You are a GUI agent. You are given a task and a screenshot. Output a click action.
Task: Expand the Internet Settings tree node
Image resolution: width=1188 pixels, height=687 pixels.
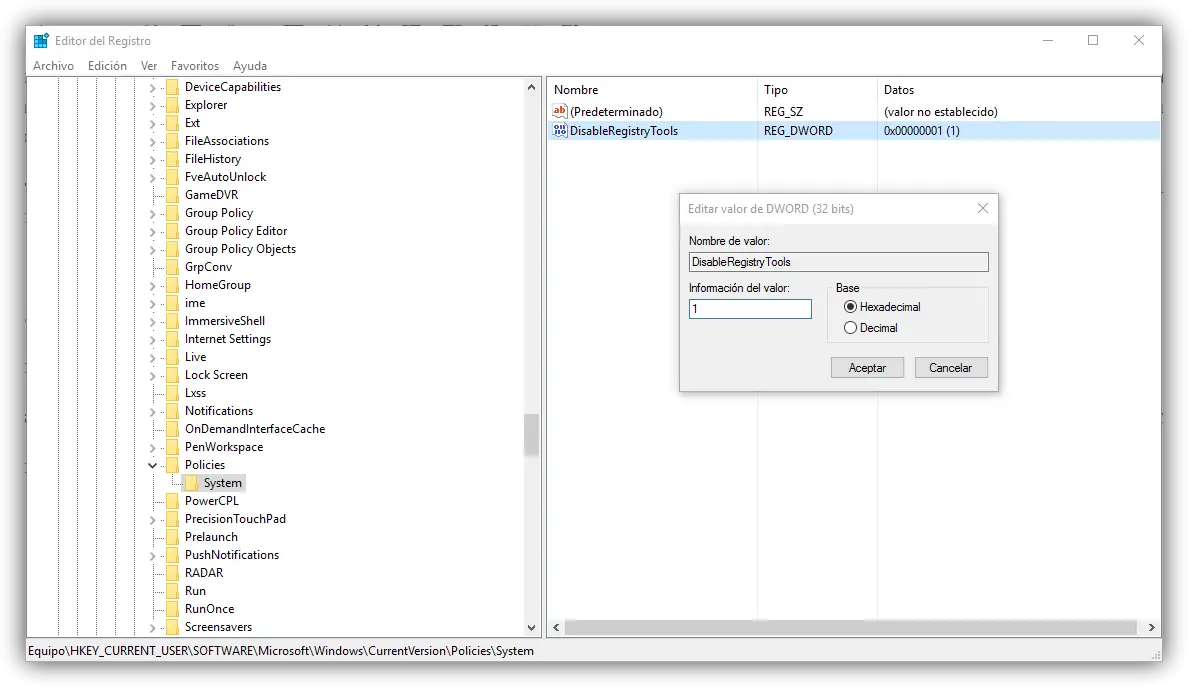[x=152, y=340]
